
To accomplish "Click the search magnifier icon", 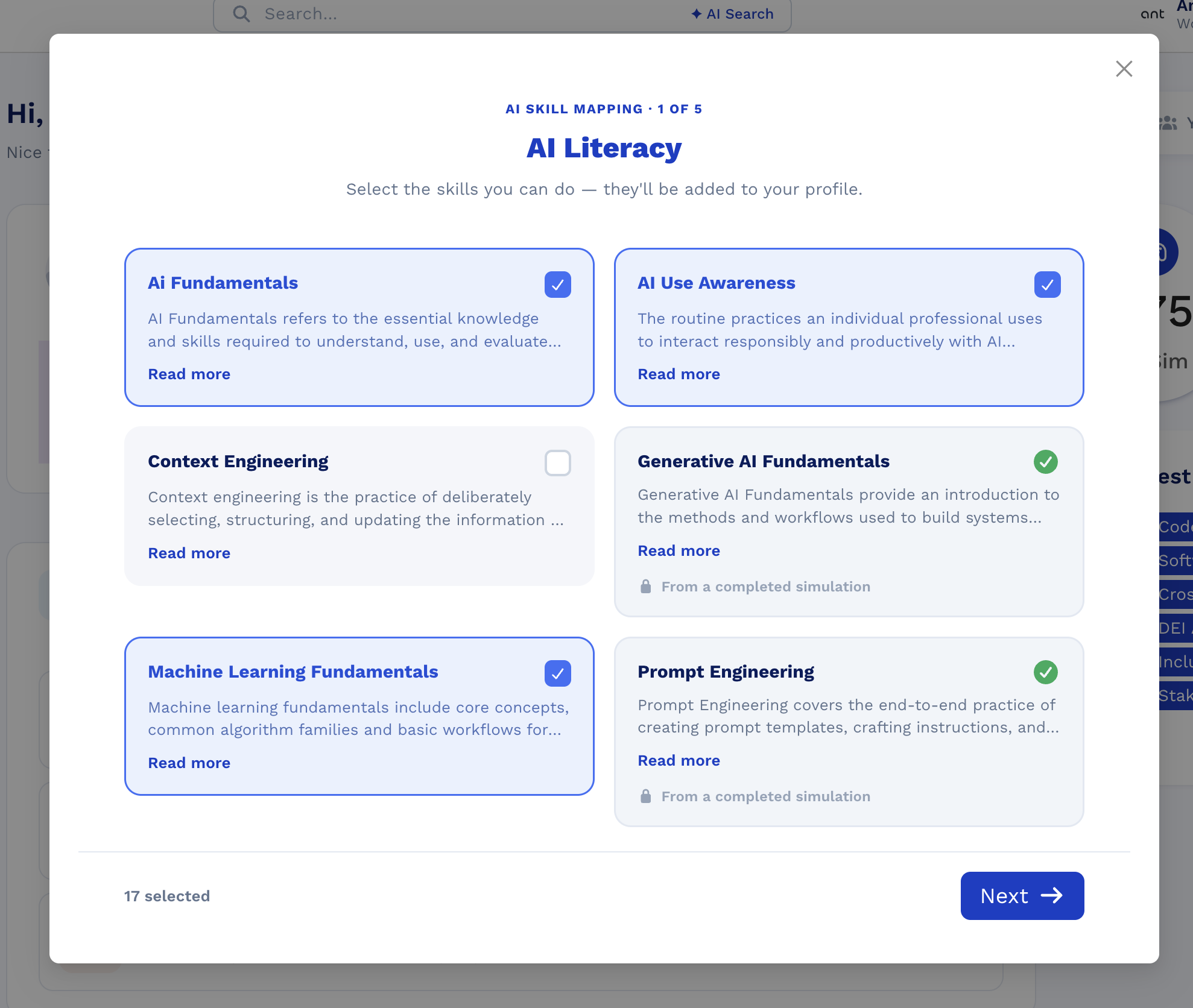I will 241,14.
